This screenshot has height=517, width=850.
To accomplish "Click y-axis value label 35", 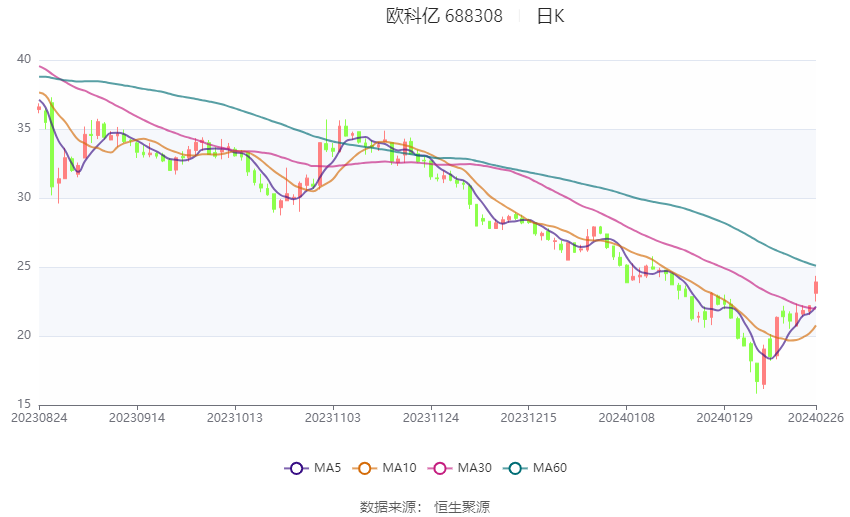I will 24,128.
